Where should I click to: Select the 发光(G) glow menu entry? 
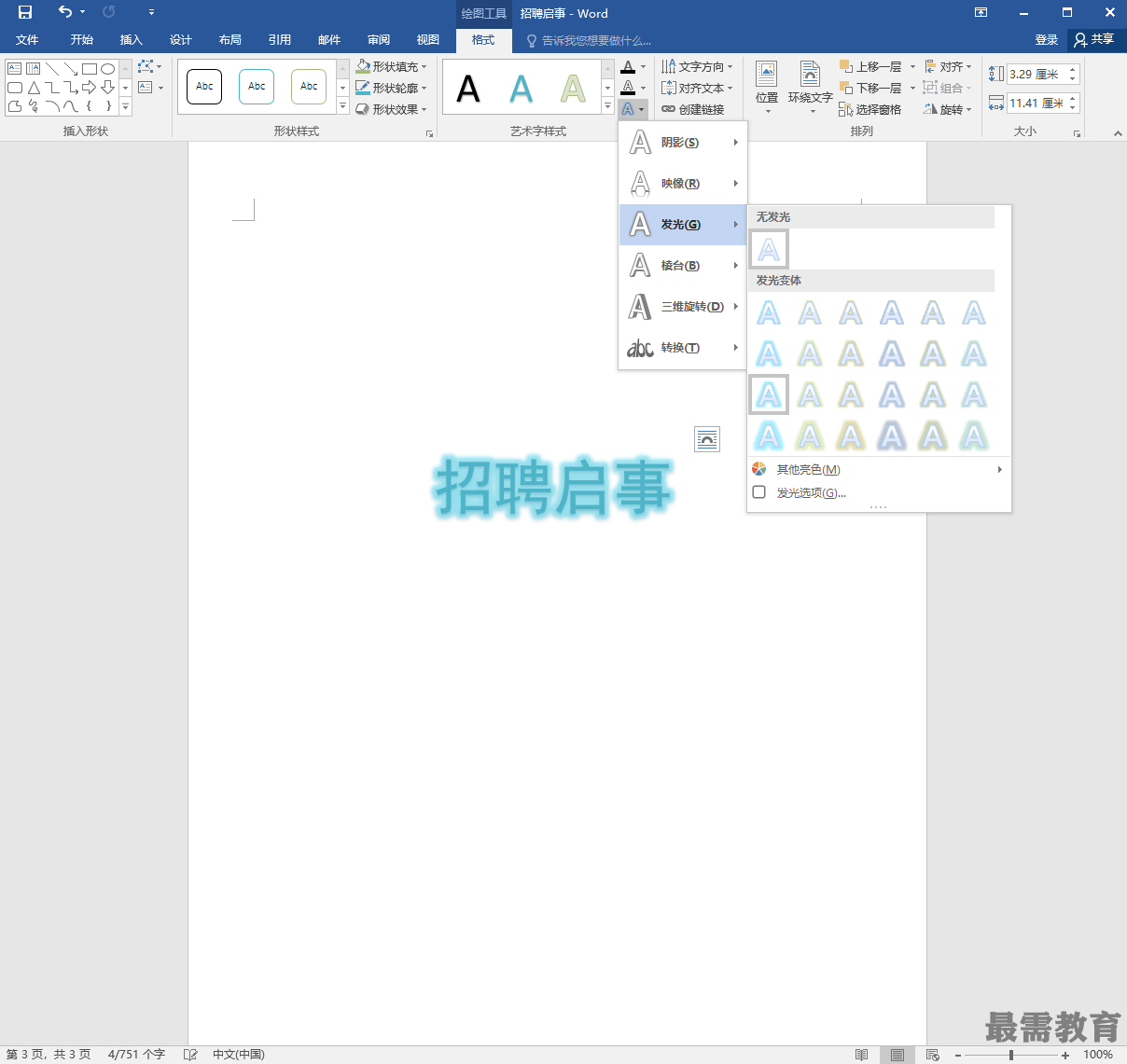pyautogui.click(x=683, y=225)
